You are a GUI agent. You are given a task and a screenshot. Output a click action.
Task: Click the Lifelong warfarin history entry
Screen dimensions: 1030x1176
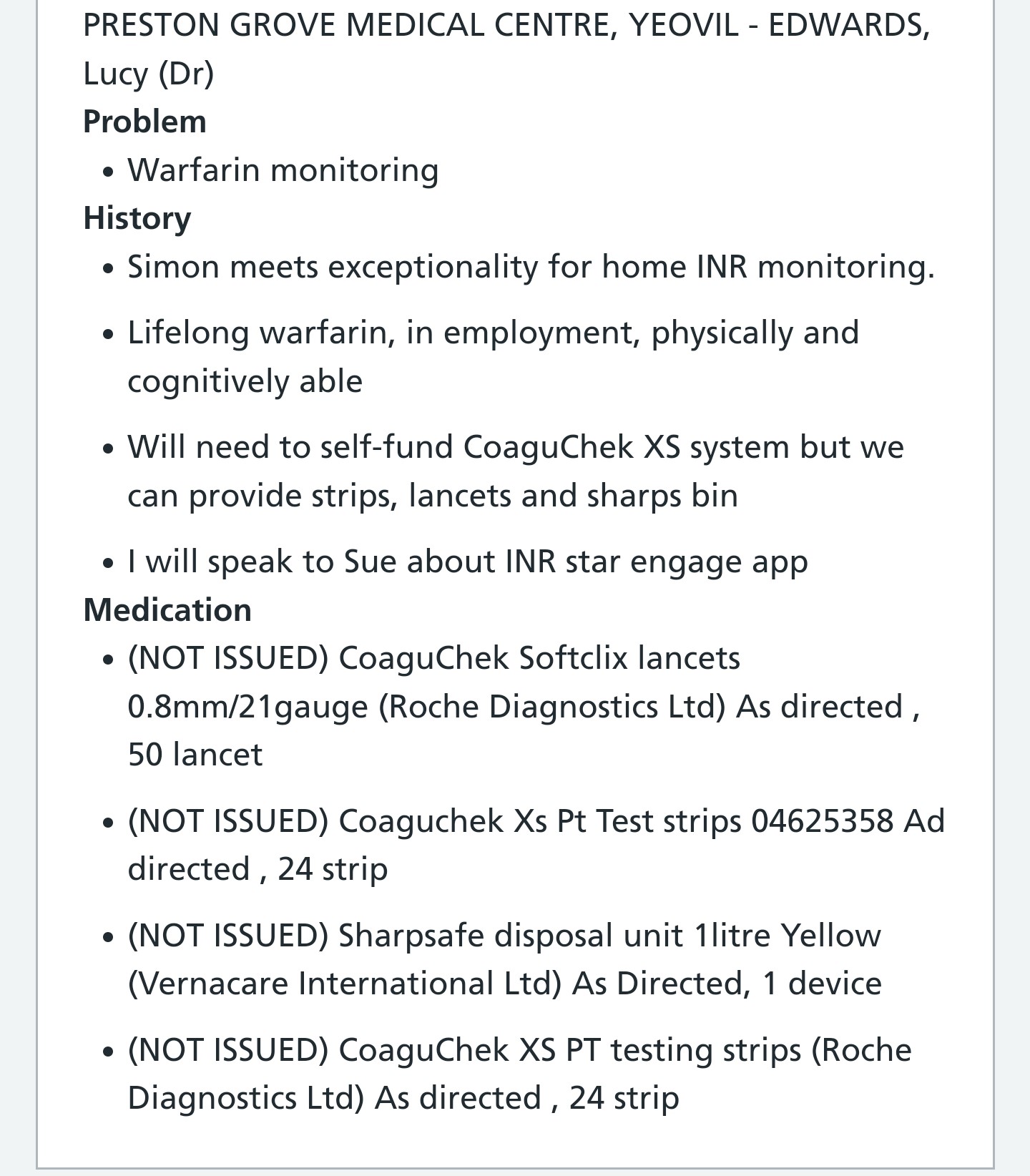tap(493, 356)
